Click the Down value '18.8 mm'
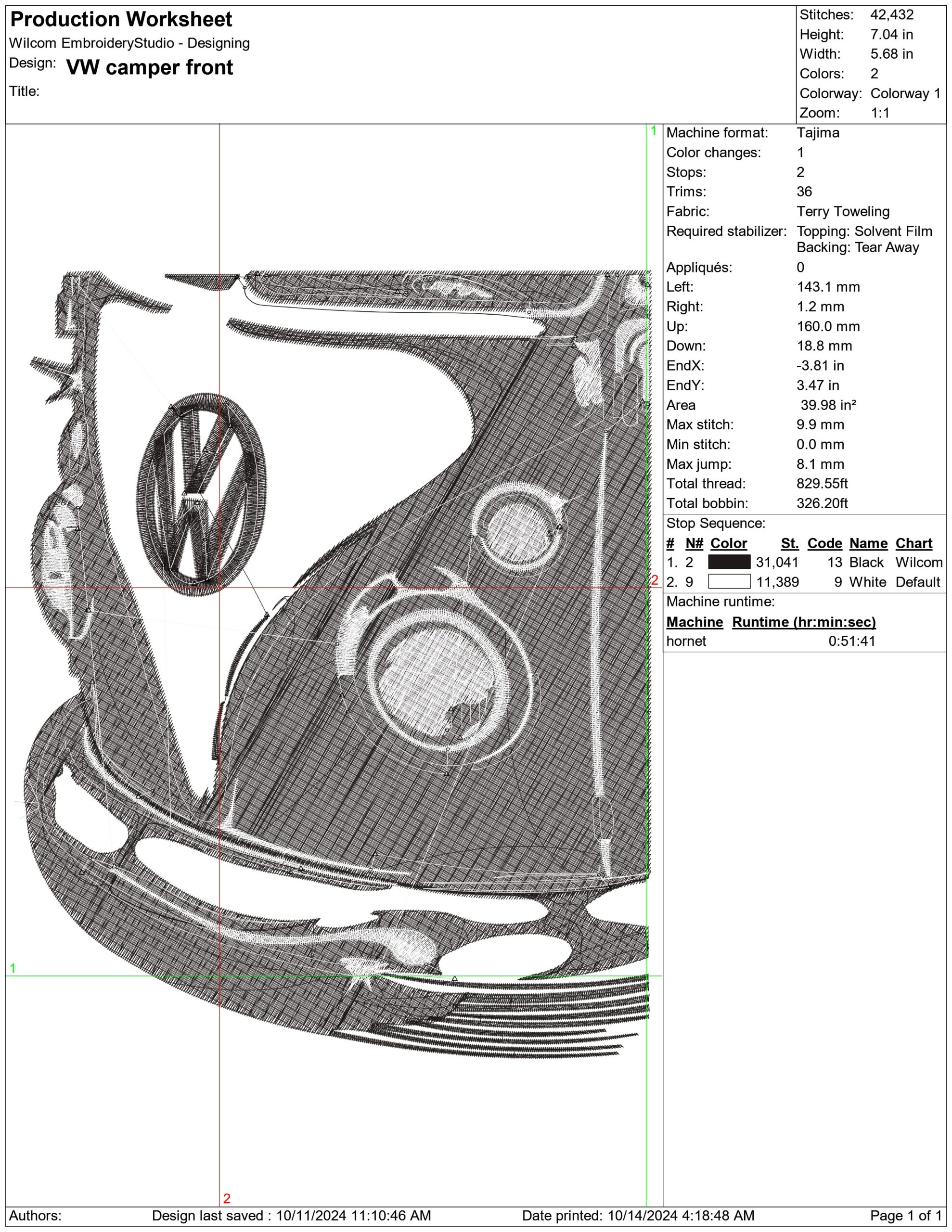The width and height of the screenshot is (952, 1232). click(824, 346)
